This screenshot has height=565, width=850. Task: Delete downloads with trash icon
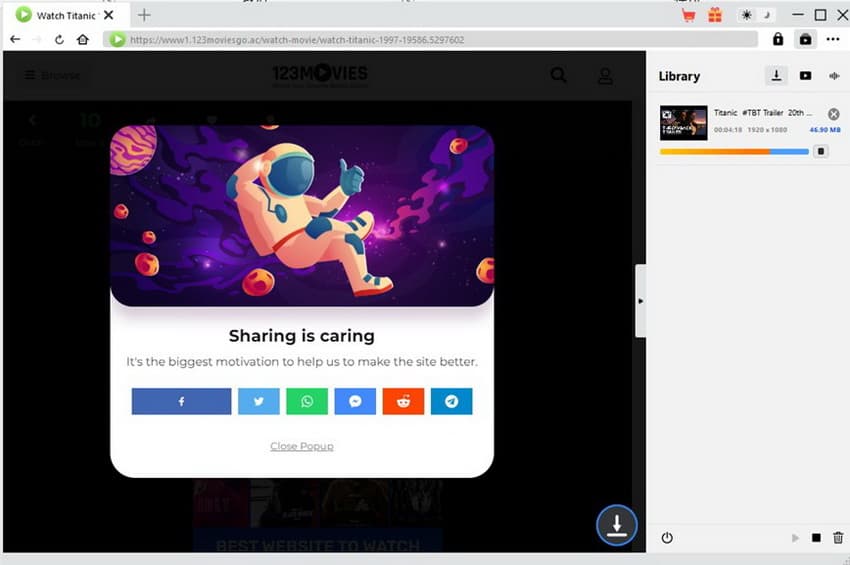coord(838,537)
